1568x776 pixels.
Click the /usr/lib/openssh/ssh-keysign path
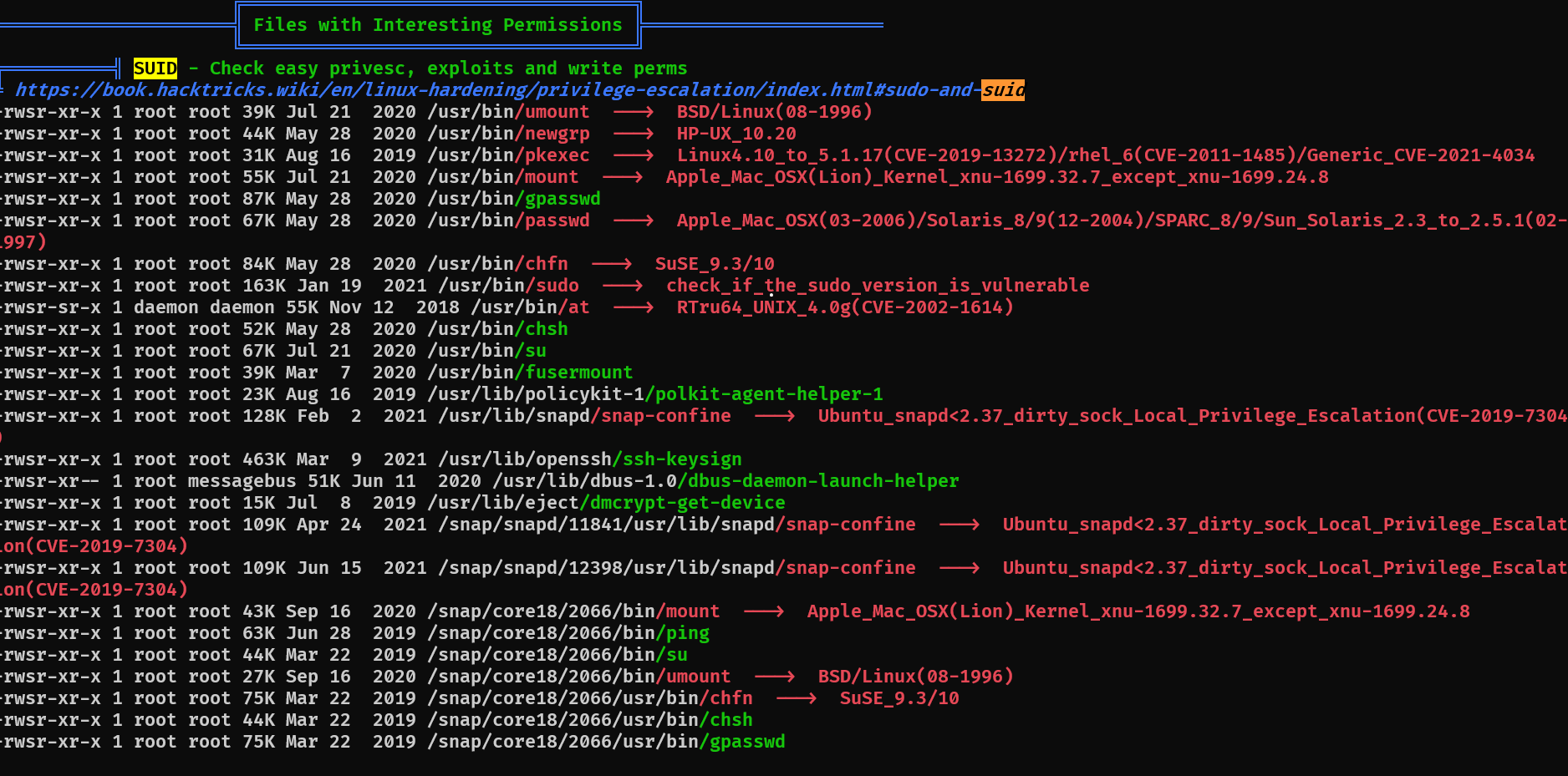pos(590,459)
